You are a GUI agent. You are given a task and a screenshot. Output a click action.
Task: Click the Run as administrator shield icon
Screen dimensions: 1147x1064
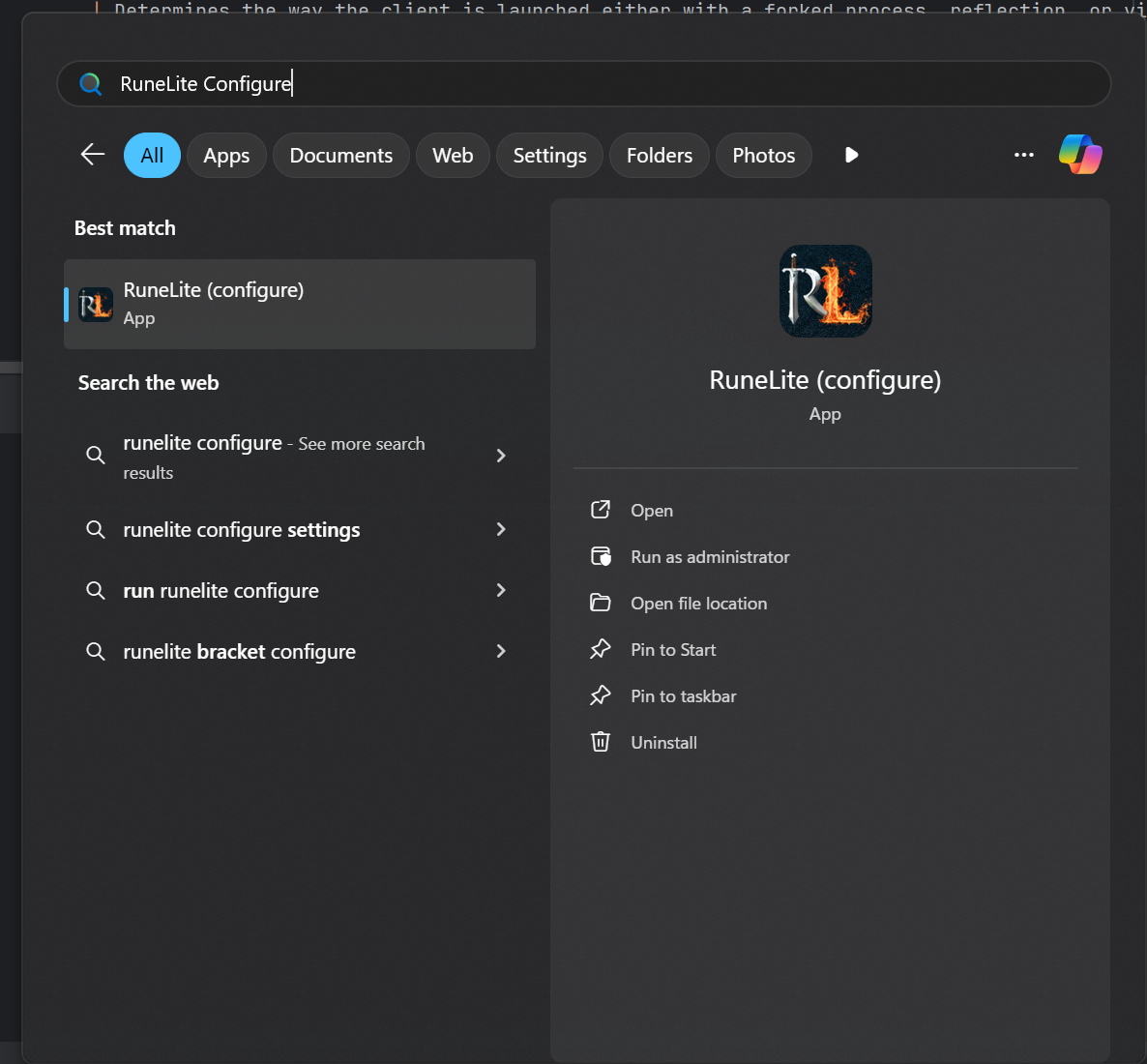(x=601, y=556)
